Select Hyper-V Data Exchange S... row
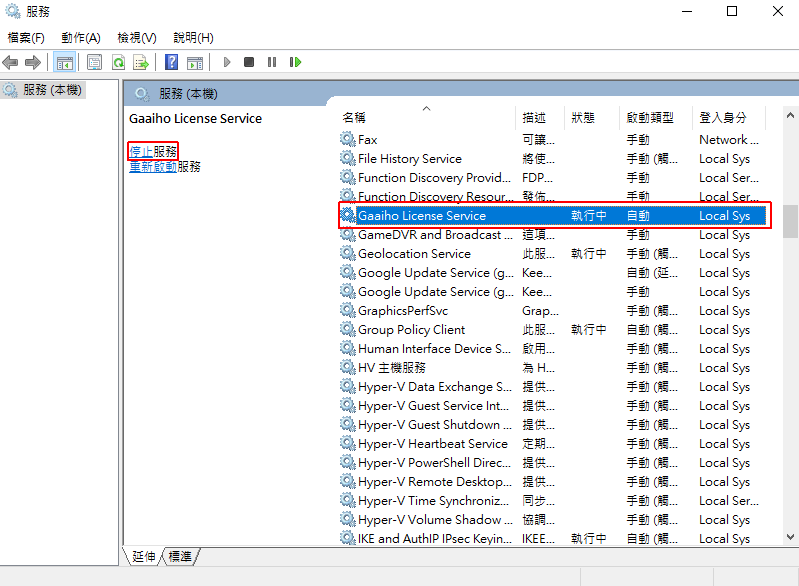This screenshot has height=586, width=799. [x=552, y=387]
